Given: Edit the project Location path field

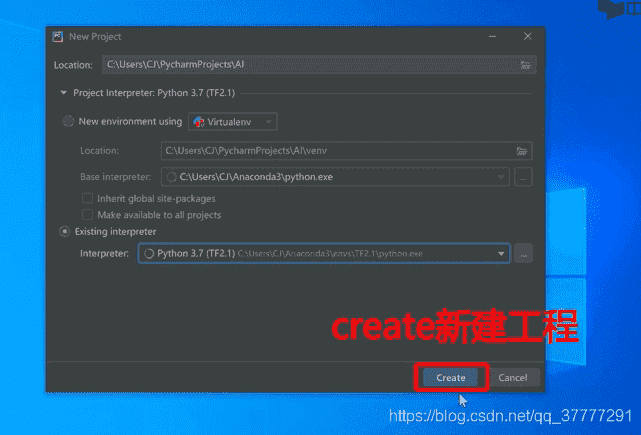Looking at the screenshot, I should click(x=319, y=65).
